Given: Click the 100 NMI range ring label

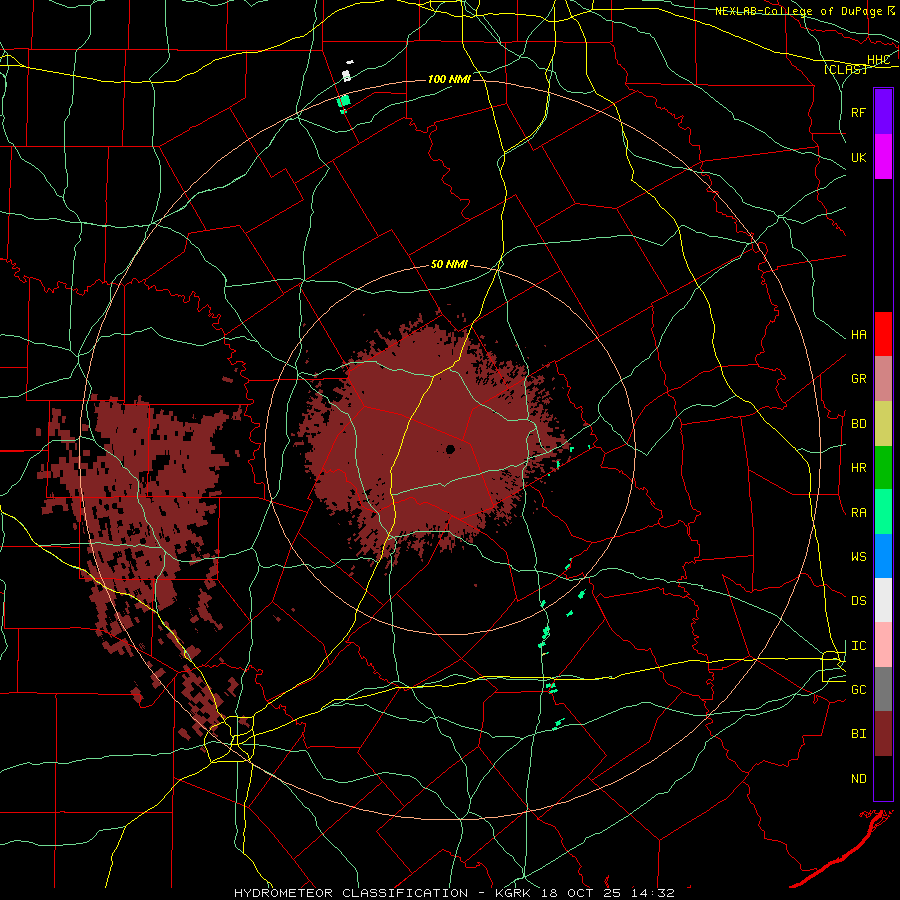Looking at the screenshot, I should click(449, 79).
